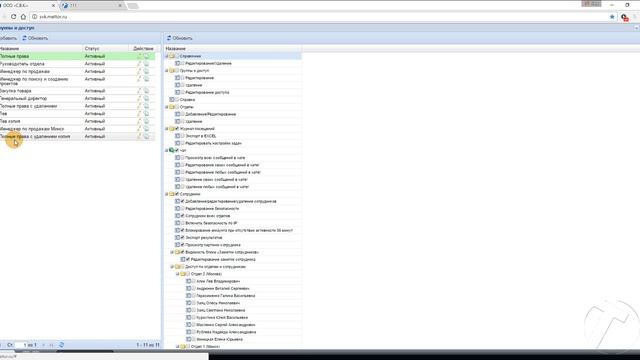Click the copy icon for Полные права row
The width and height of the screenshot is (640, 360).
tap(146, 56)
